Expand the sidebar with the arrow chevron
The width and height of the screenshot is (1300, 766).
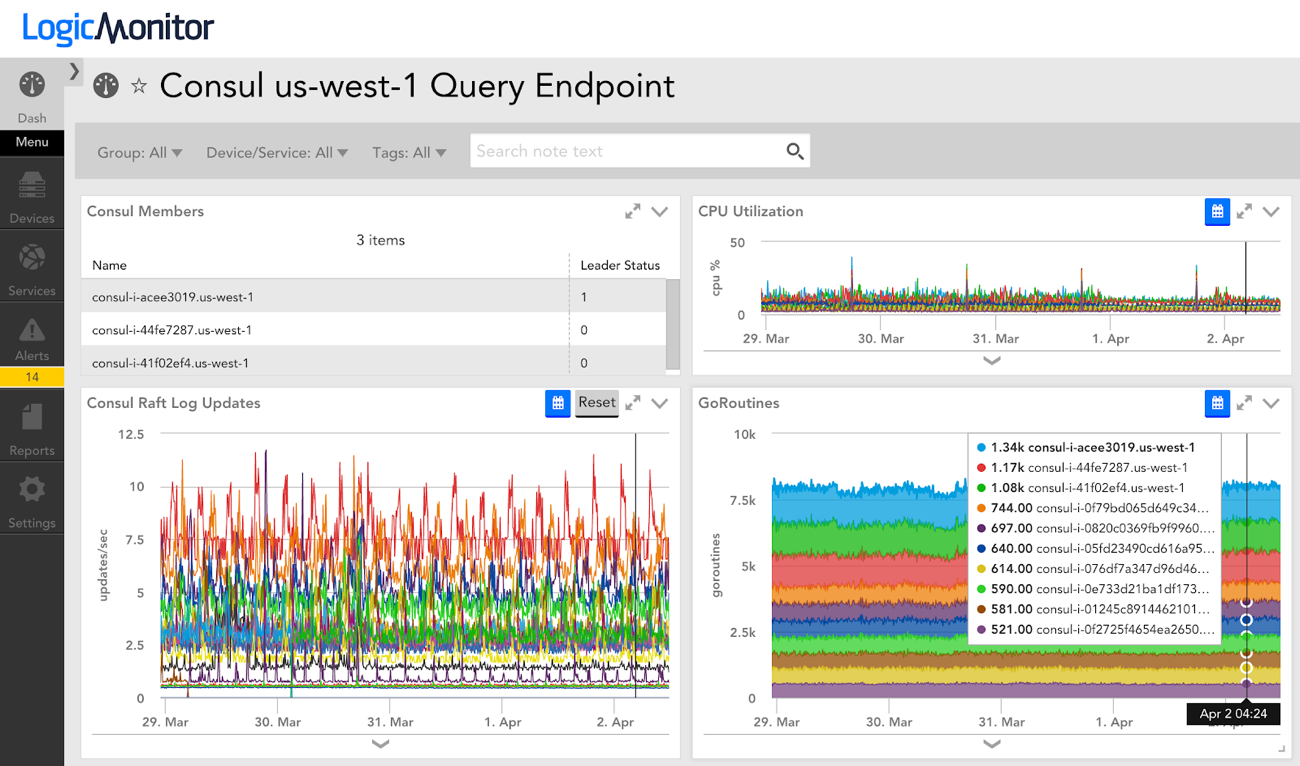tap(74, 71)
